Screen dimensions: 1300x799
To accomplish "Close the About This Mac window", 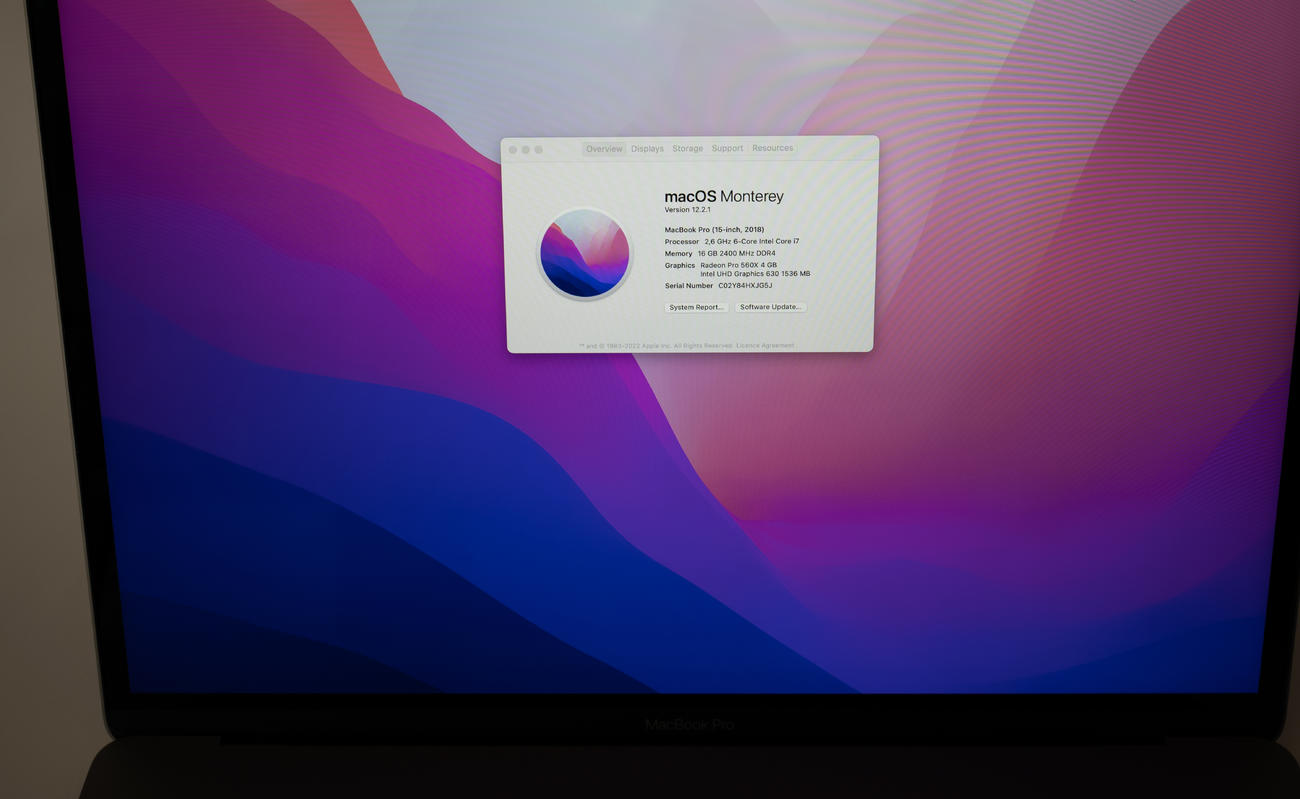I will [513, 150].
